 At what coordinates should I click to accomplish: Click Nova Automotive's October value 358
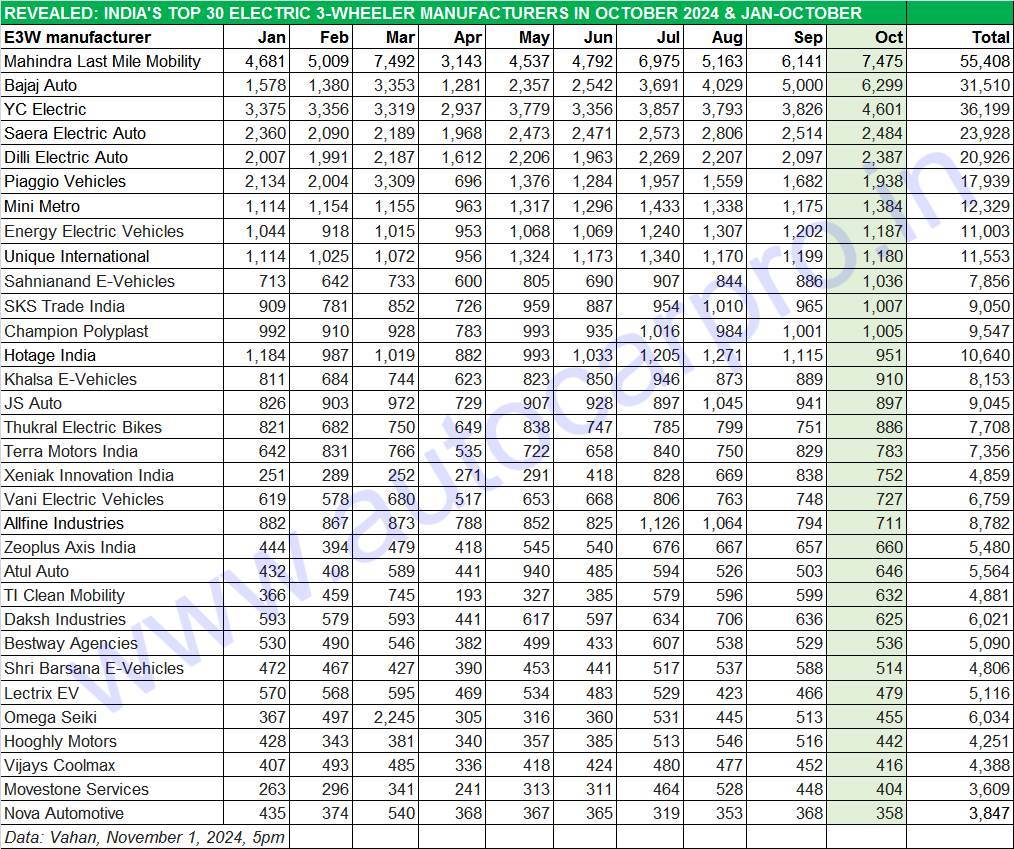point(887,813)
